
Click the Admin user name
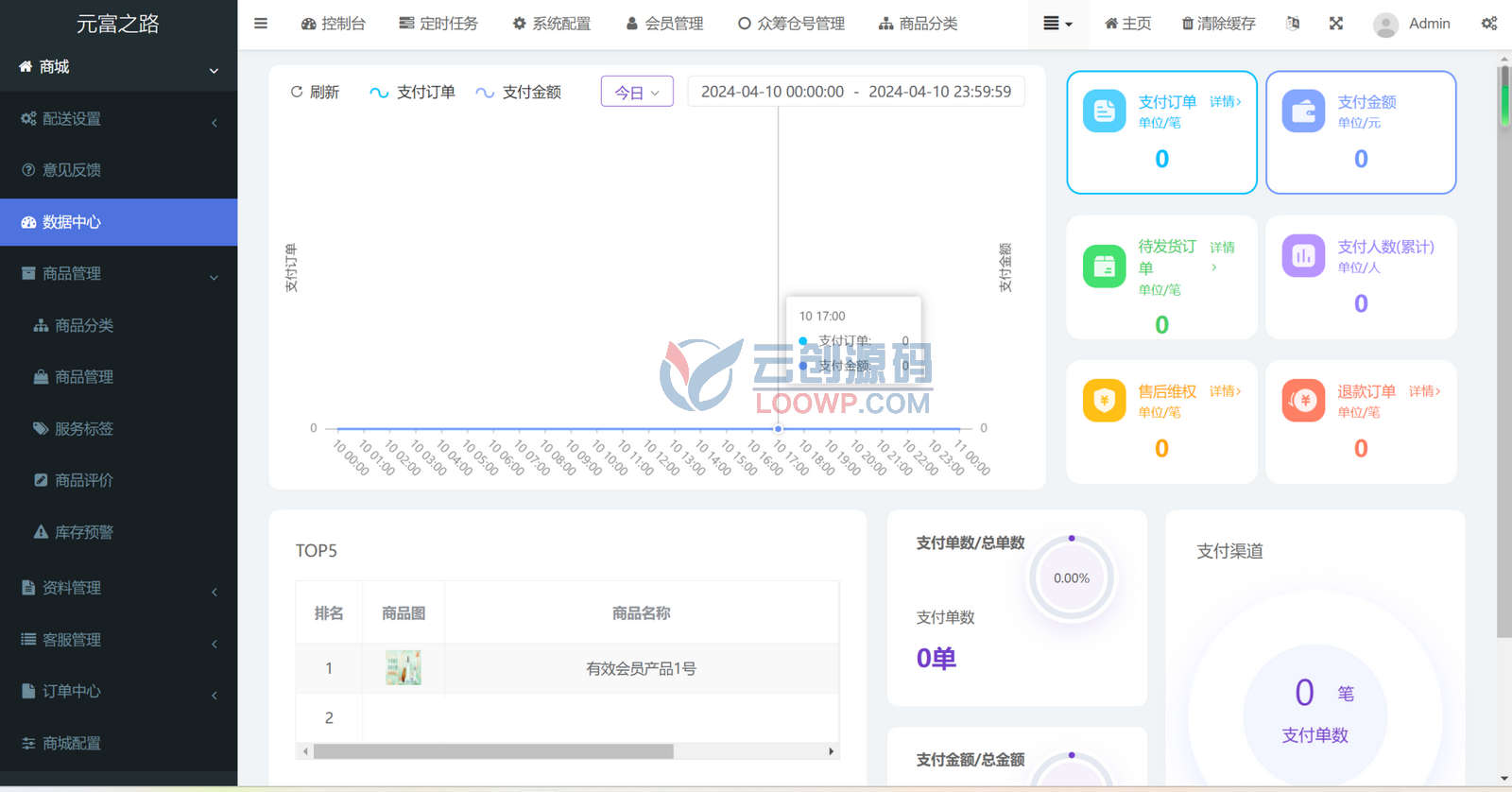click(1429, 24)
